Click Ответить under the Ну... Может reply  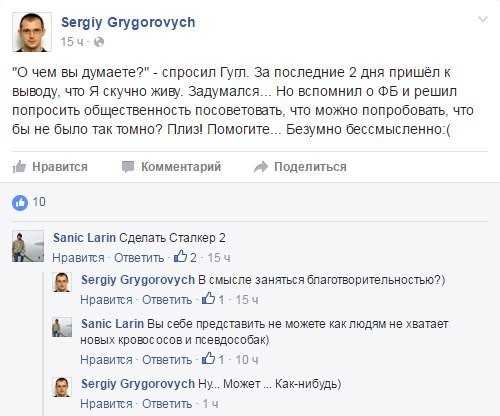(167, 404)
